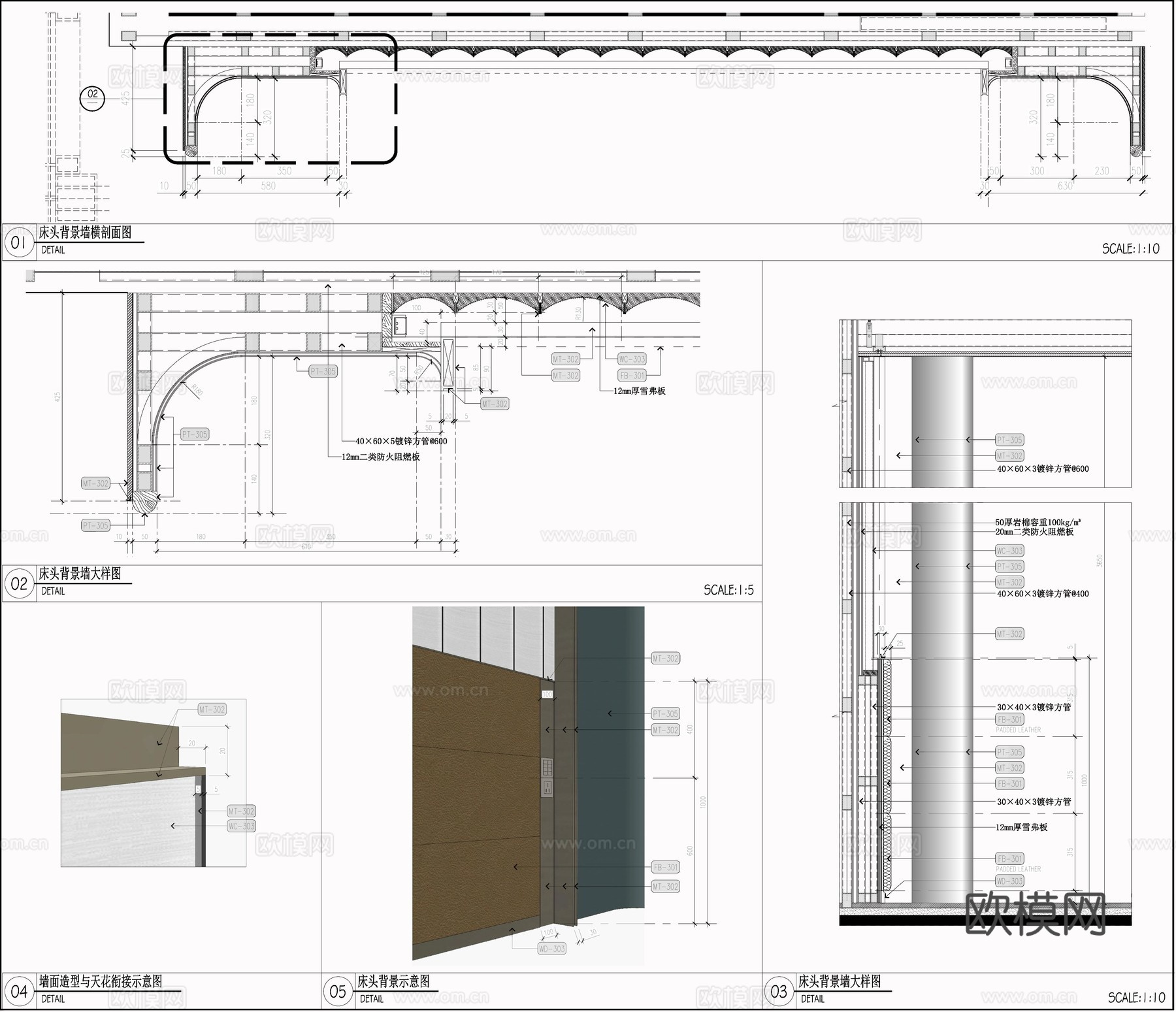
Task: Click the 12mm厚雪弗板 note in detail 02
Action: coord(639,391)
